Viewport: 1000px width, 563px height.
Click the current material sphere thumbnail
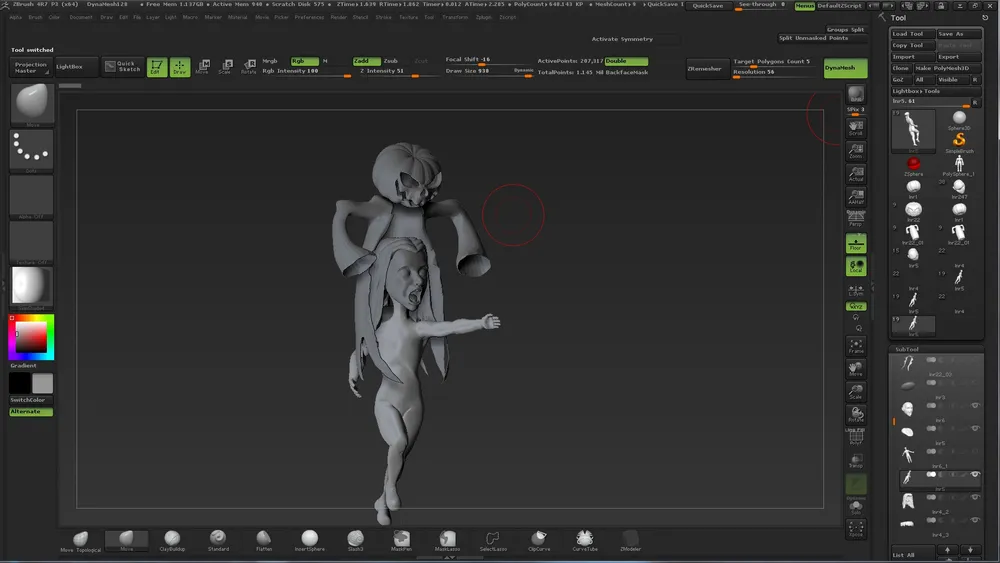pos(30,284)
